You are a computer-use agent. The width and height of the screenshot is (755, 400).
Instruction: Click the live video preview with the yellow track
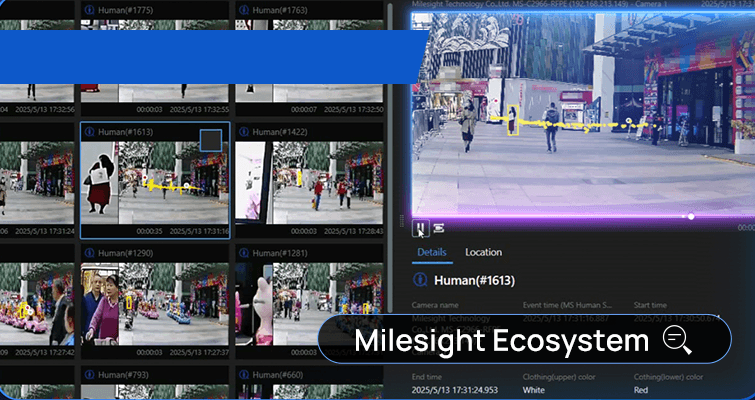583,114
